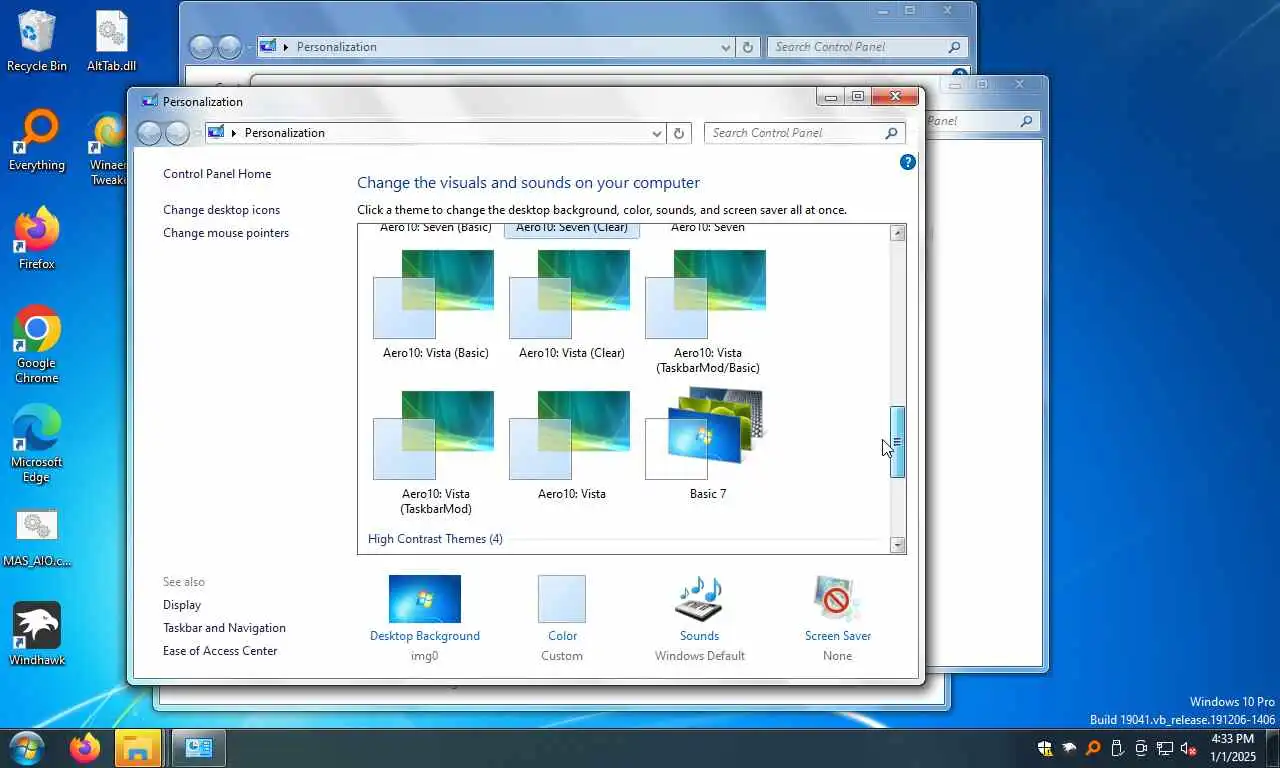This screenshot has width=1280, height=768.
Task: Click the blue Help icon in Personalization
Action: (908, 162)
